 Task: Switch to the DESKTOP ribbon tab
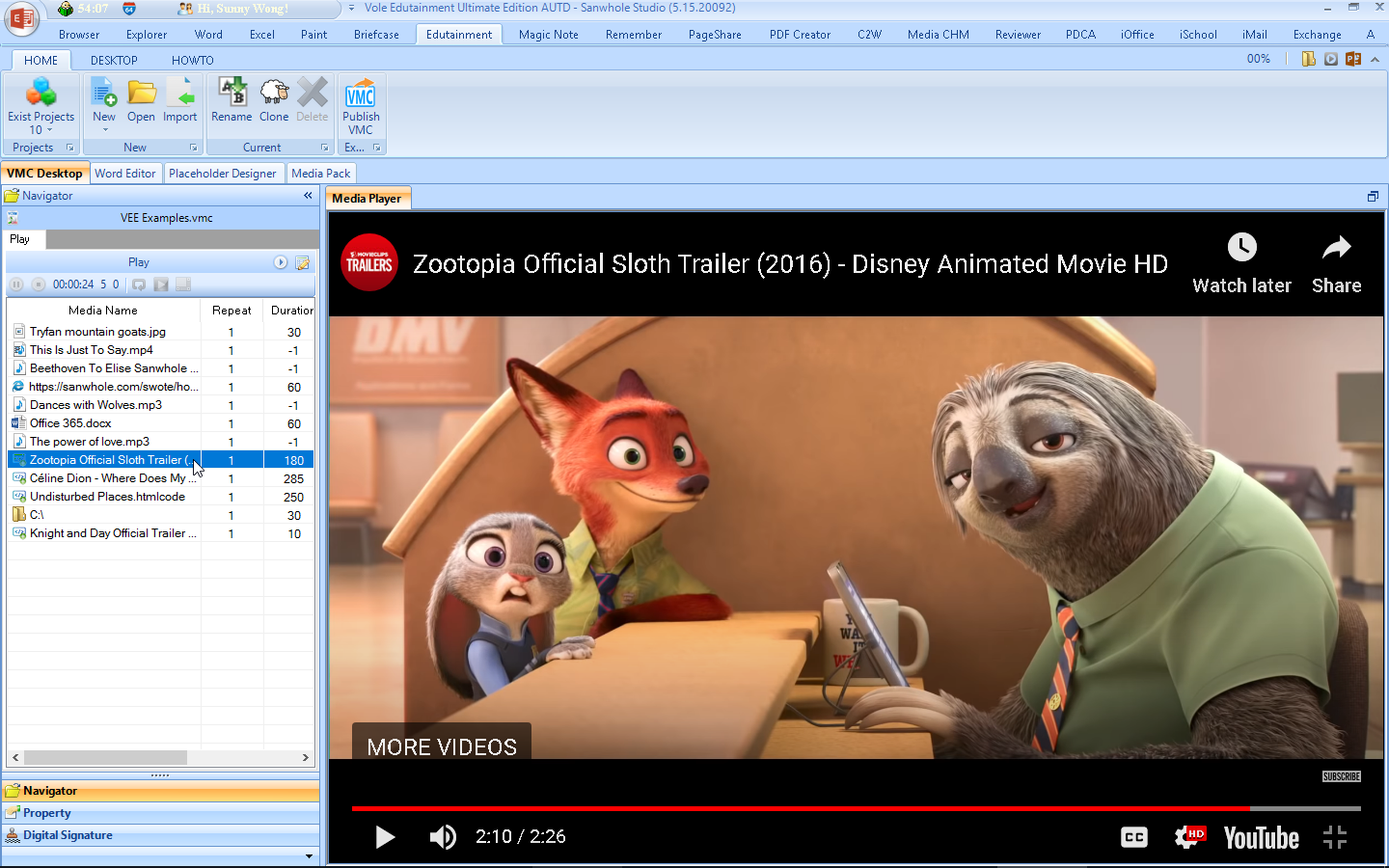pos(114,60)
